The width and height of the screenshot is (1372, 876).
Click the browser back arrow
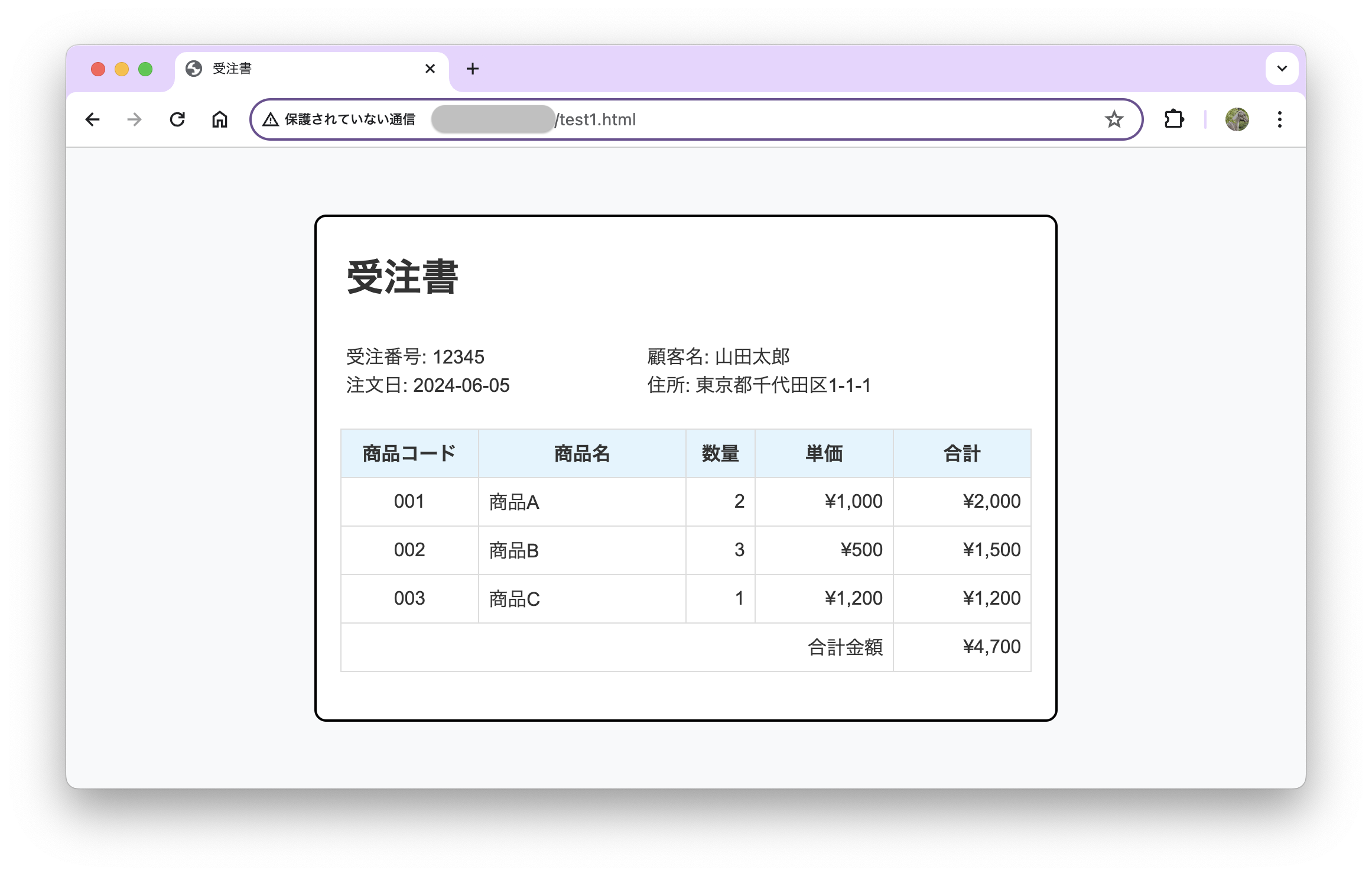[x=93, y=119]
